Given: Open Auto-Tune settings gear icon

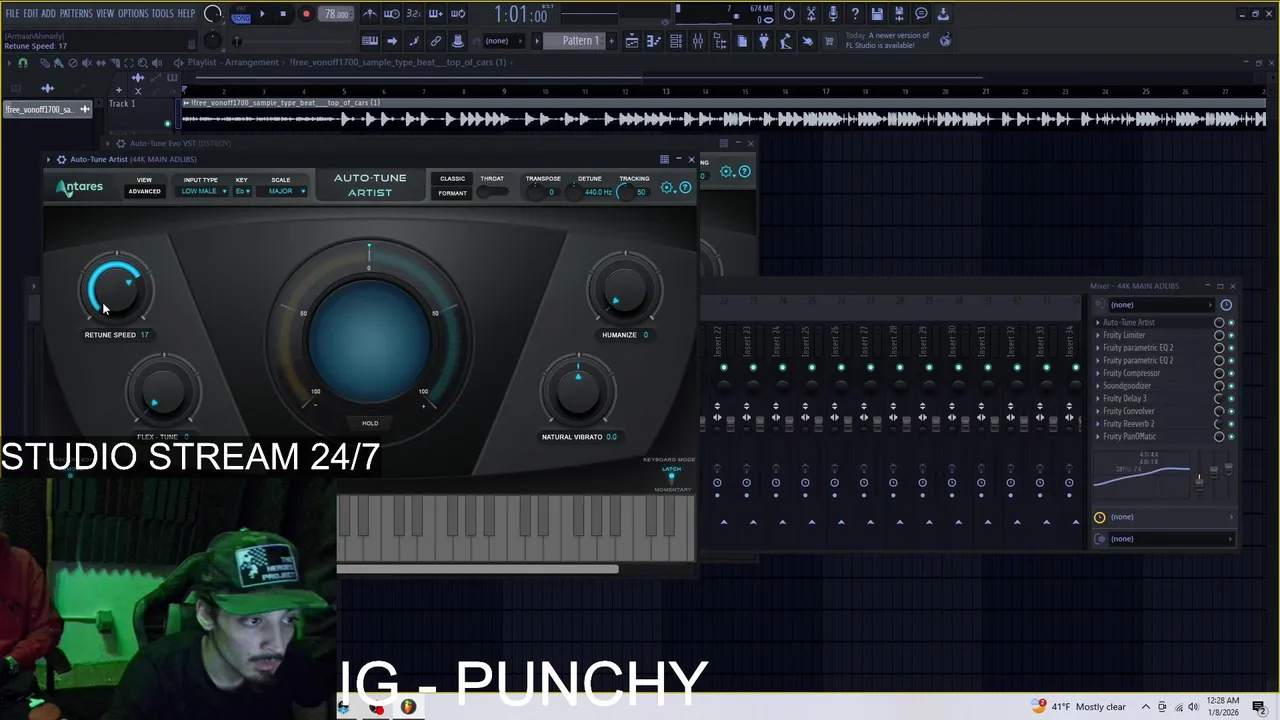Looking at the screenshot, I should [667, 188].
